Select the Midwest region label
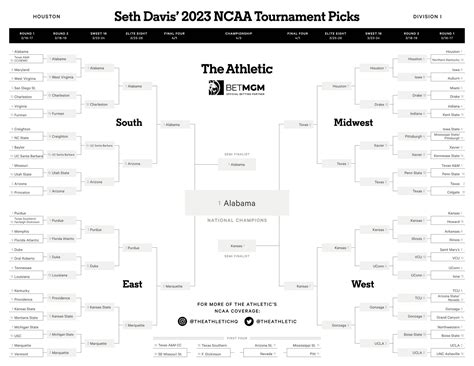This screenshot has width=474, height=366. (x=353, y=122)
